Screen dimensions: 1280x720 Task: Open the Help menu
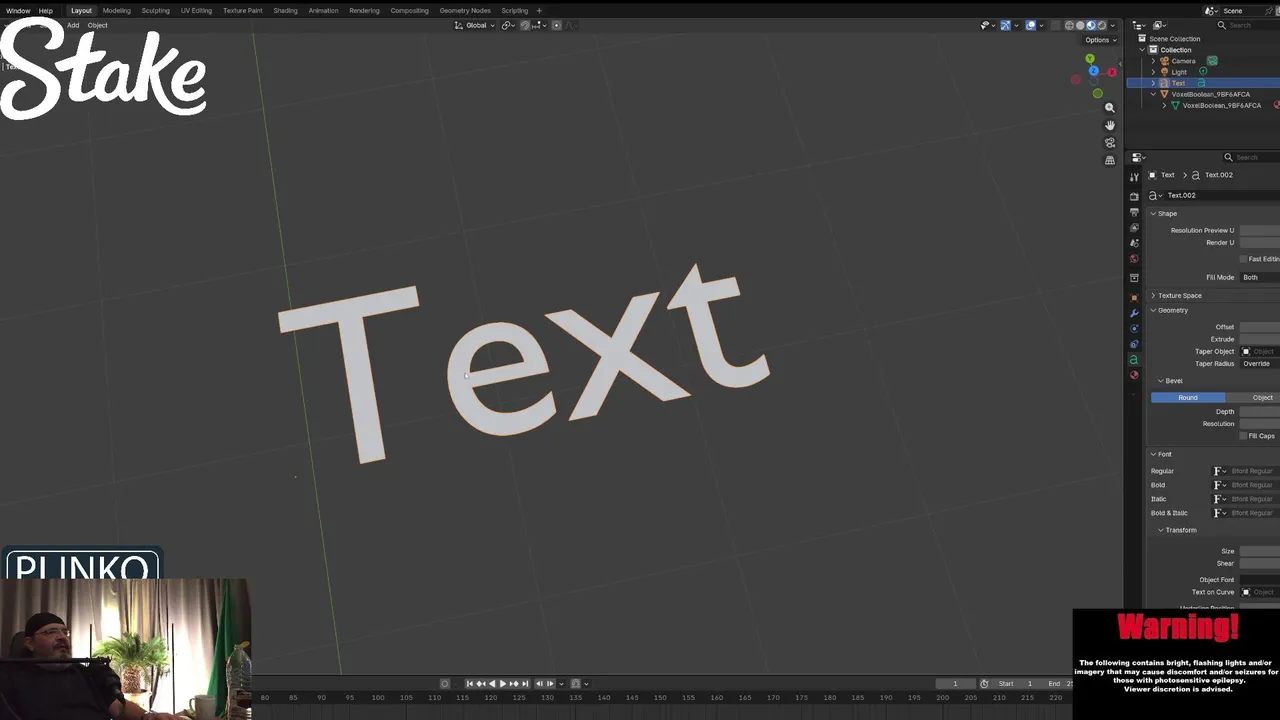tap(46, 10)
